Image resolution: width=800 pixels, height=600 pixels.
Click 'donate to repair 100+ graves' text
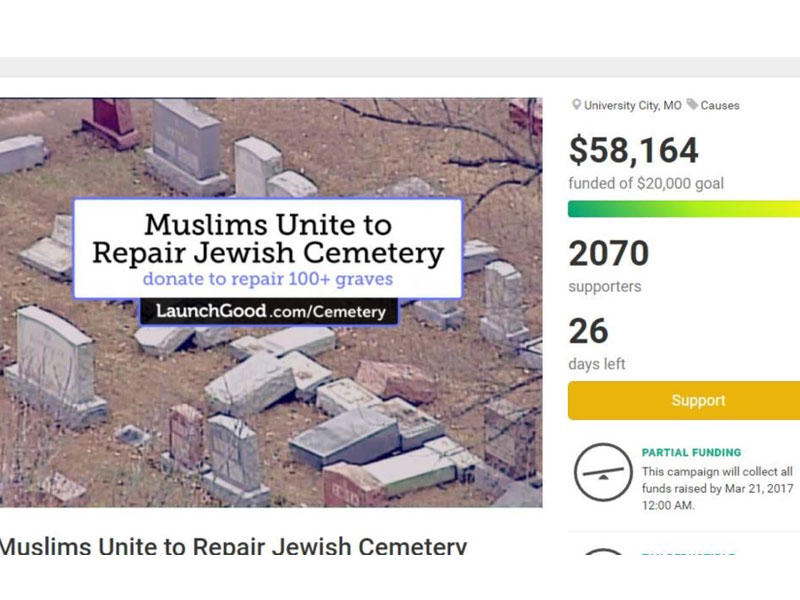pyautogui.click(x=267, y=279)
